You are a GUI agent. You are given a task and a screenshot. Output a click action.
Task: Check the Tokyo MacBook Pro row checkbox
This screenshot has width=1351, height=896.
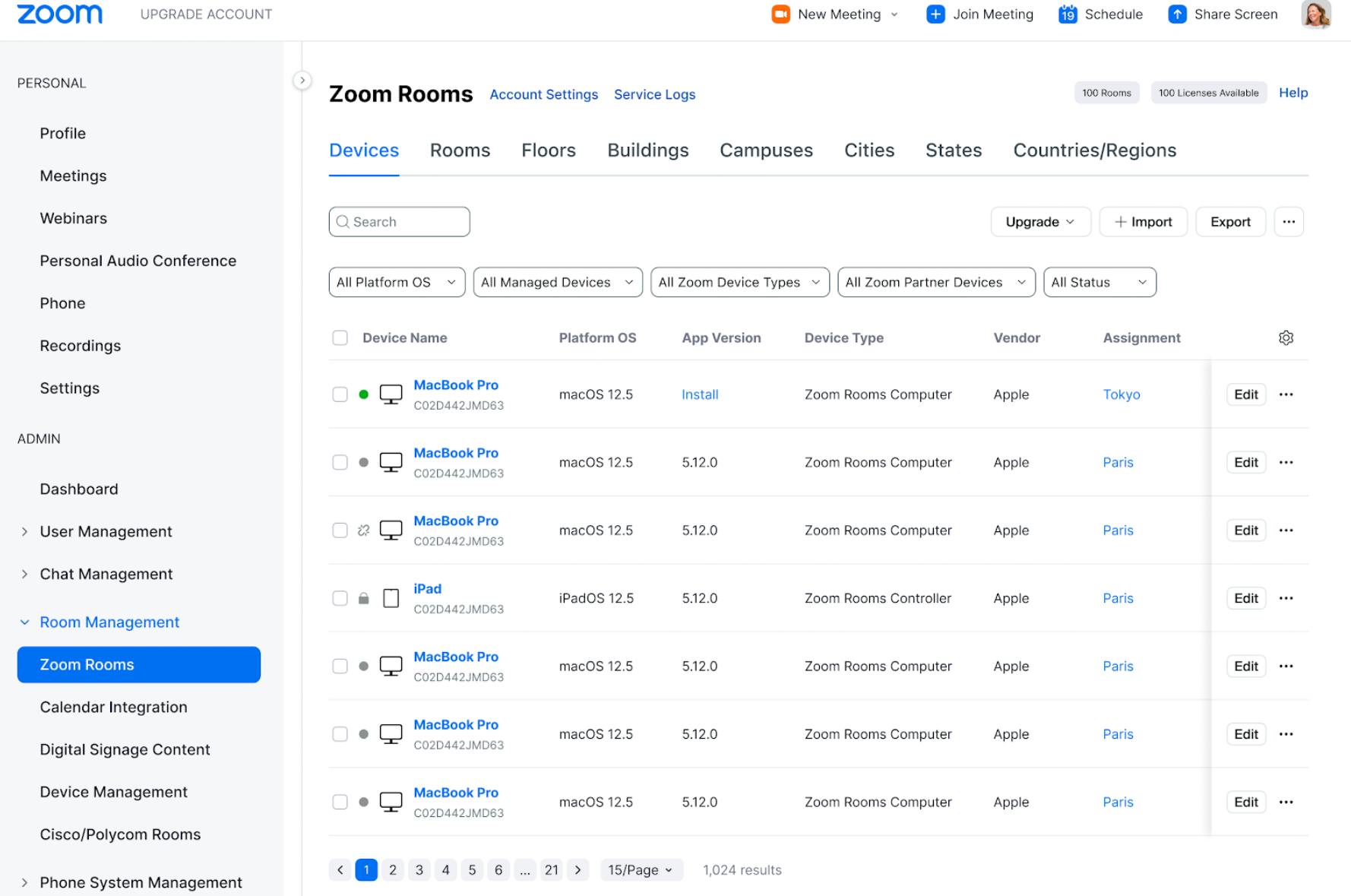[x=340, y=394]
